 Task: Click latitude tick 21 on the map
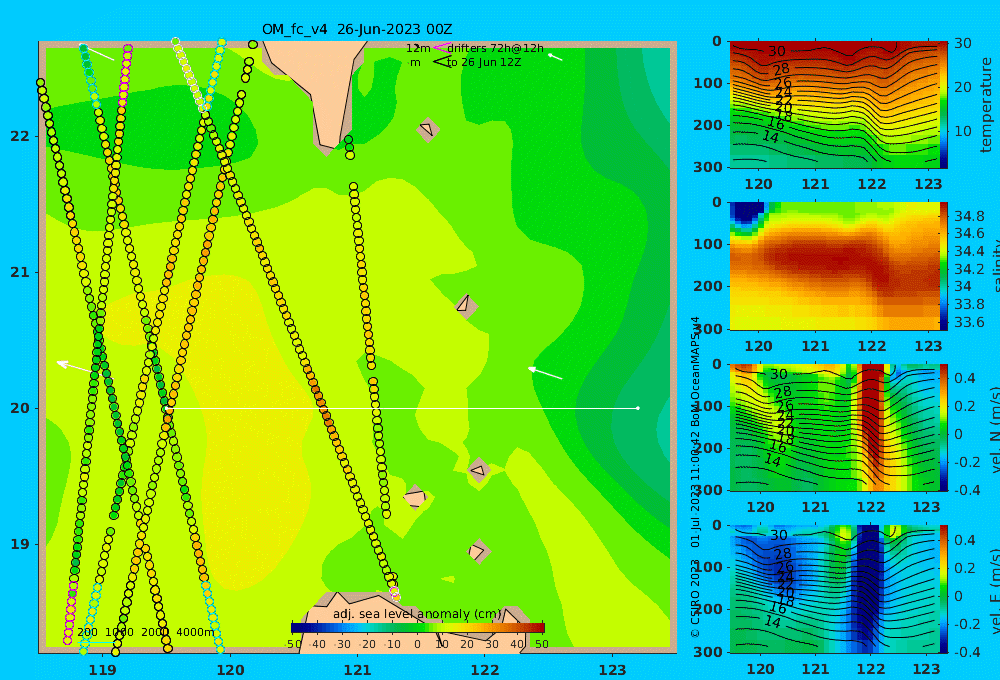tap(20, 272)
